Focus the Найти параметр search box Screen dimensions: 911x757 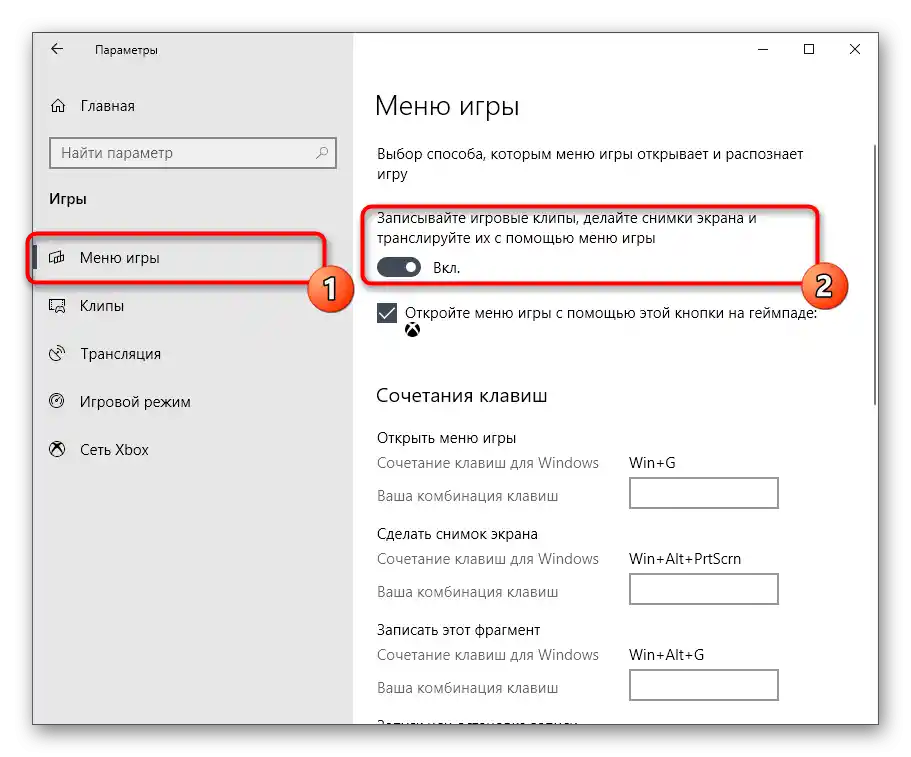click(193, 153)
